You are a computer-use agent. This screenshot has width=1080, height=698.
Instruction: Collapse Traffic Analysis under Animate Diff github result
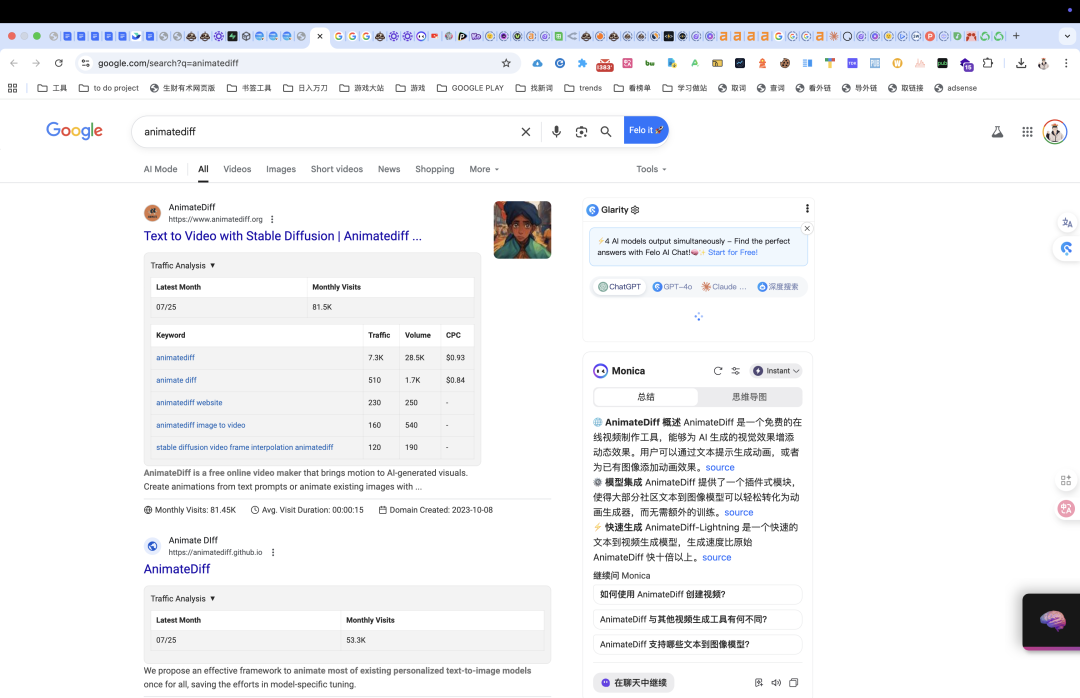point(183,598)
